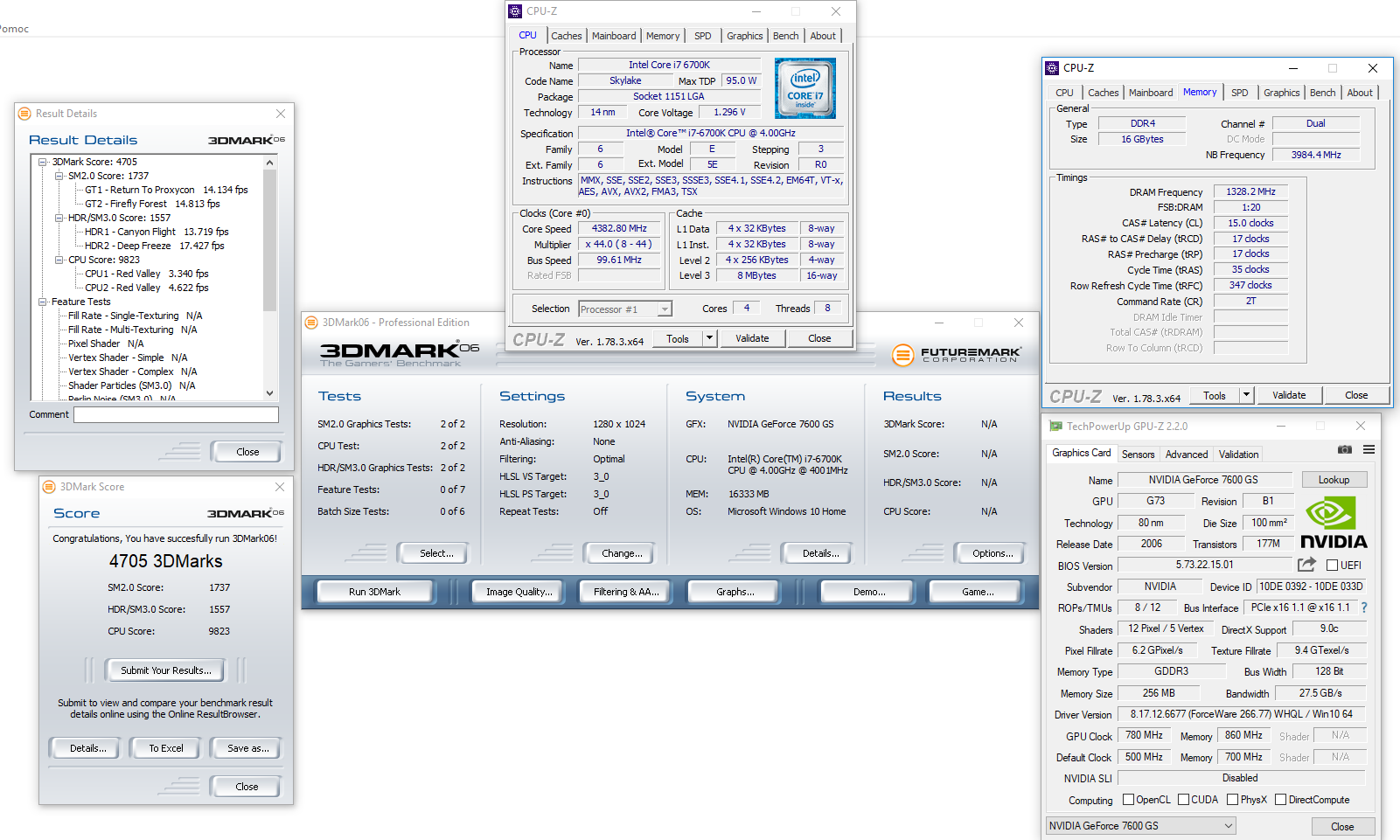Open Tools dropdown arrow in CPU-Z Memory window
This screenshot has height=840, width=1400.
(1246, 395)
